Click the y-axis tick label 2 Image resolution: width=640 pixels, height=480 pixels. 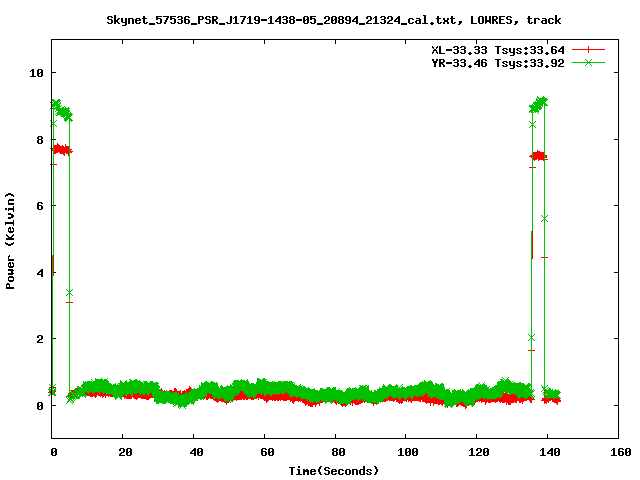[x=40, y=339]
